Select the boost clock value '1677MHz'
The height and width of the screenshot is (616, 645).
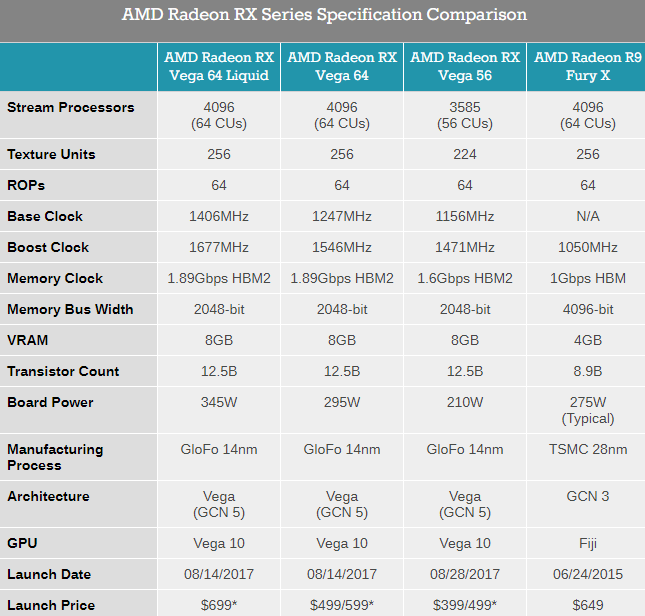point(219,247)
